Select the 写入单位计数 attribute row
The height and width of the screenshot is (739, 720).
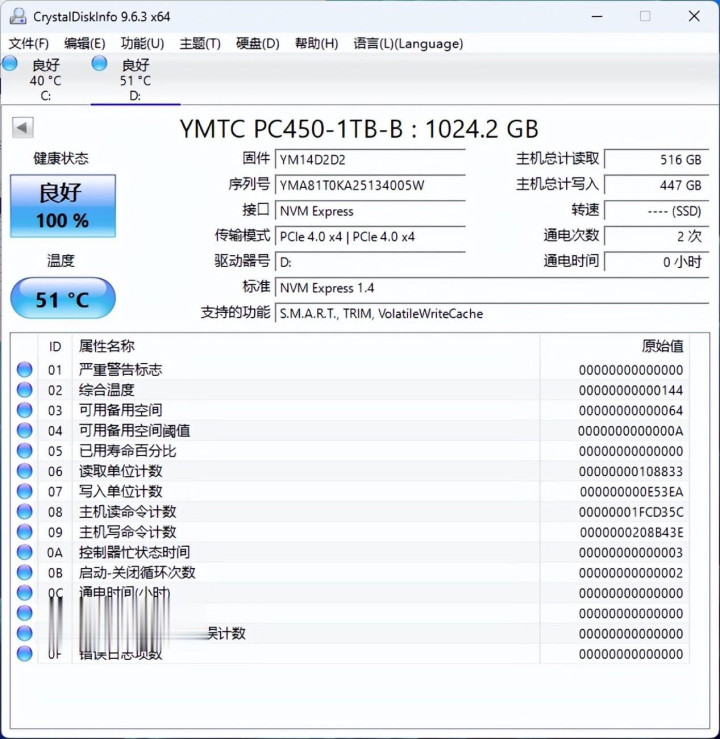(x=350, y=491)
